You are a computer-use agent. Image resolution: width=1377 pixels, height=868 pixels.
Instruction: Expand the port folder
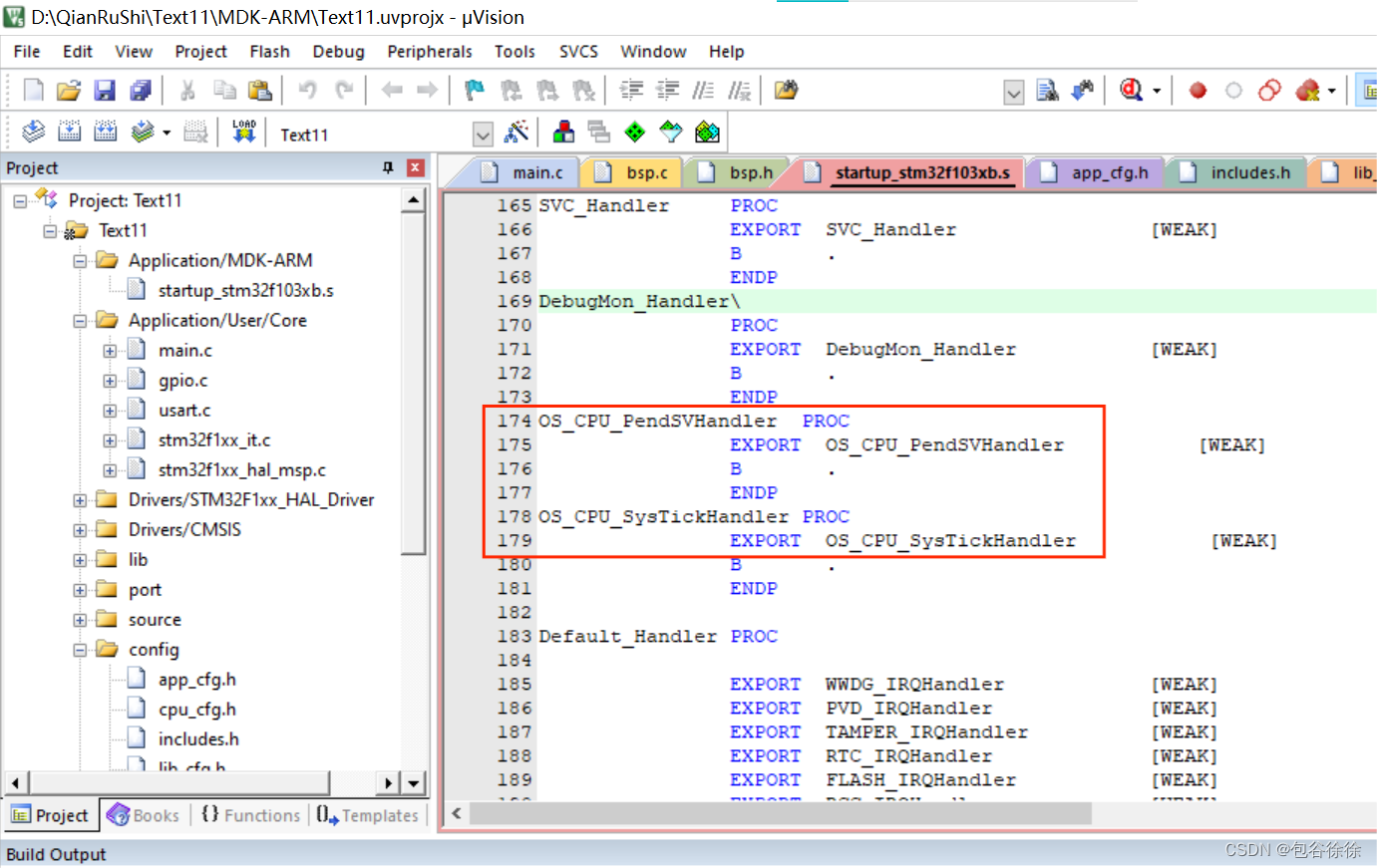click(x=80, y=590)
